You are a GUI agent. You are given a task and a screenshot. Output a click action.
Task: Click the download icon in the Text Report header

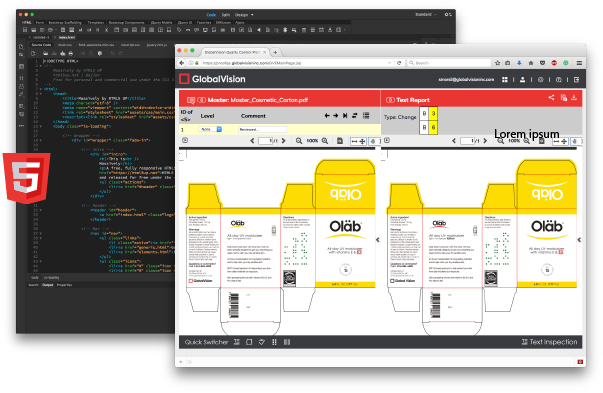[574, 97]
